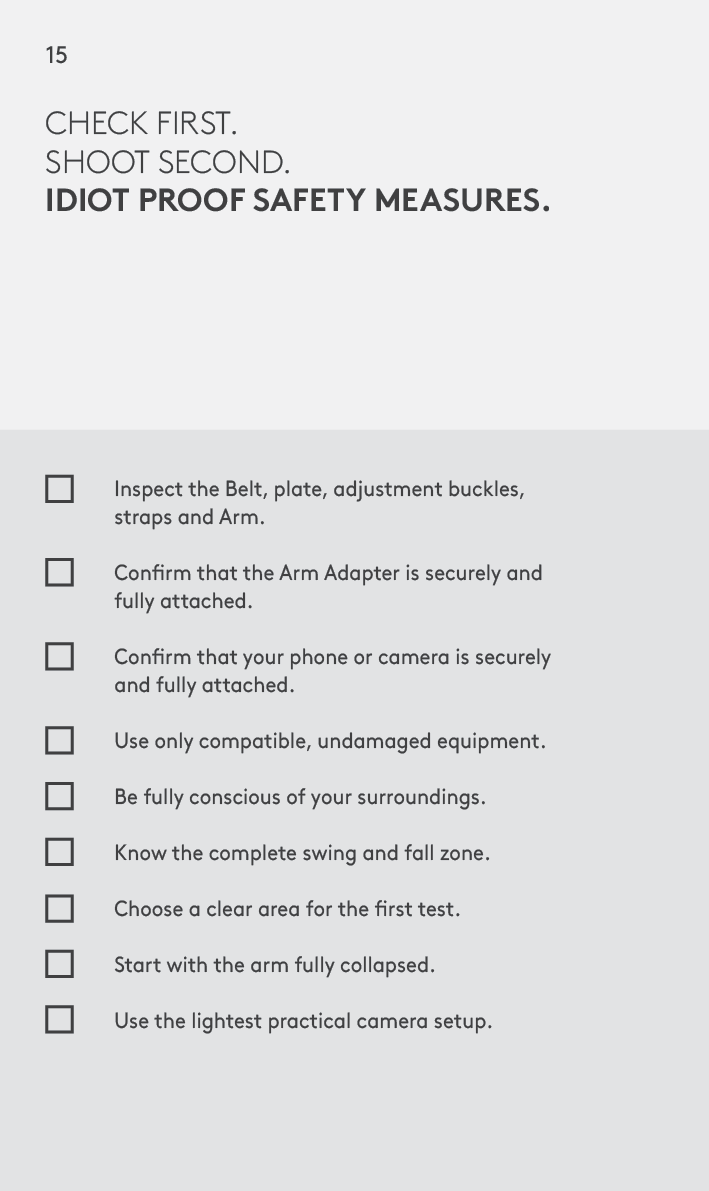
Task: Click the IDIOT PROOF SAFETY MEASURES heading
Action: coord(297,201)
